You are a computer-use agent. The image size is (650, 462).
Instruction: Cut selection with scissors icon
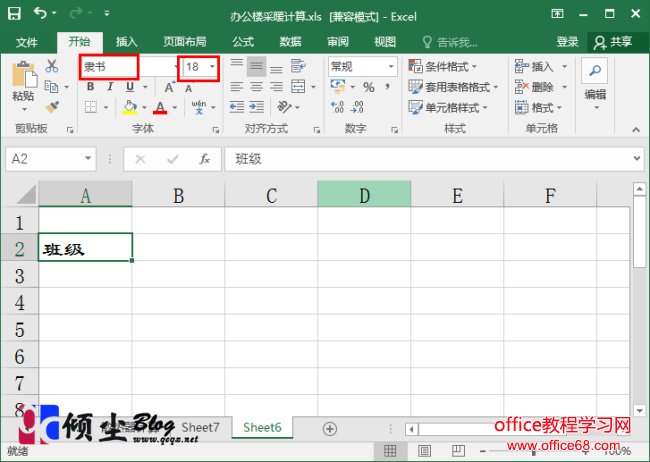pos(52,66)
